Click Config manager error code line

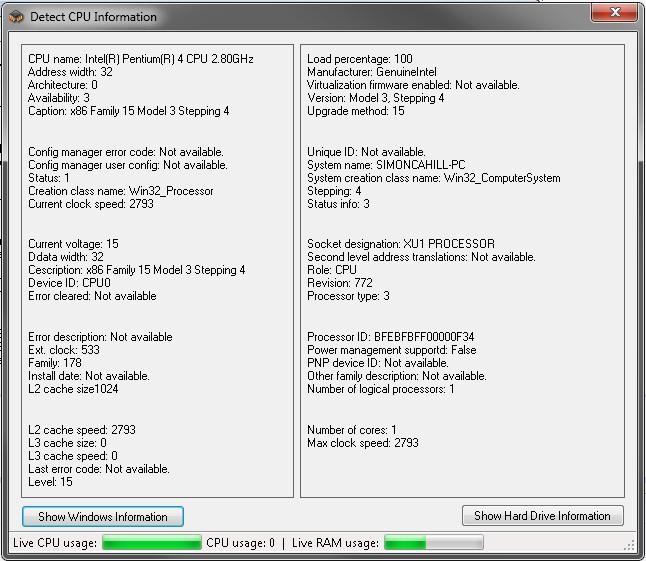tap(126, 152)
